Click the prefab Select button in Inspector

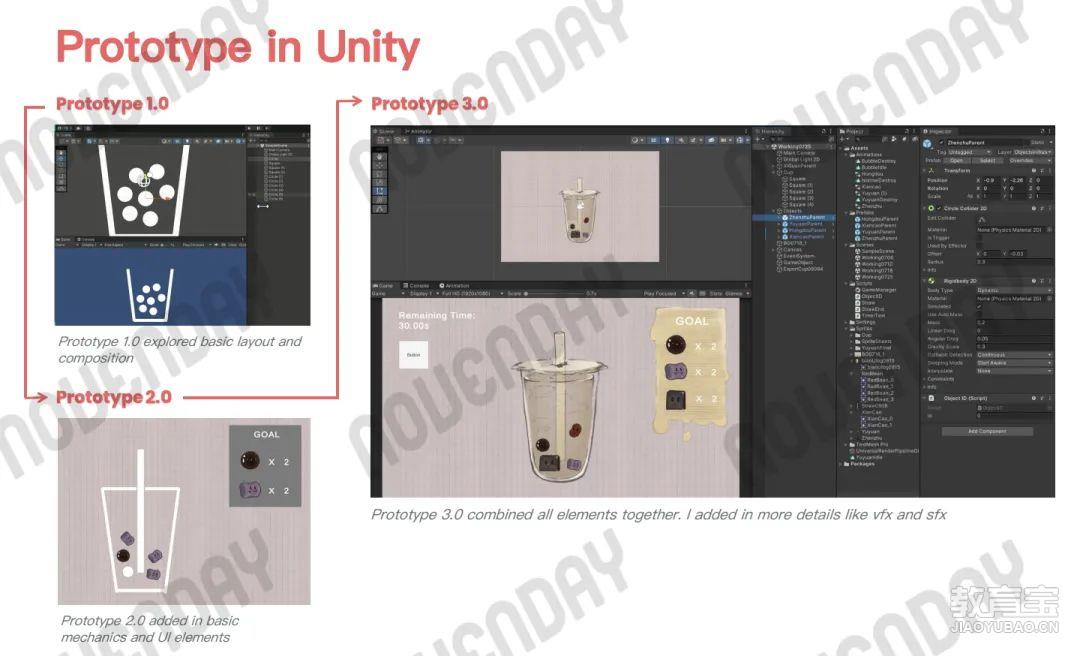(987, 161)
